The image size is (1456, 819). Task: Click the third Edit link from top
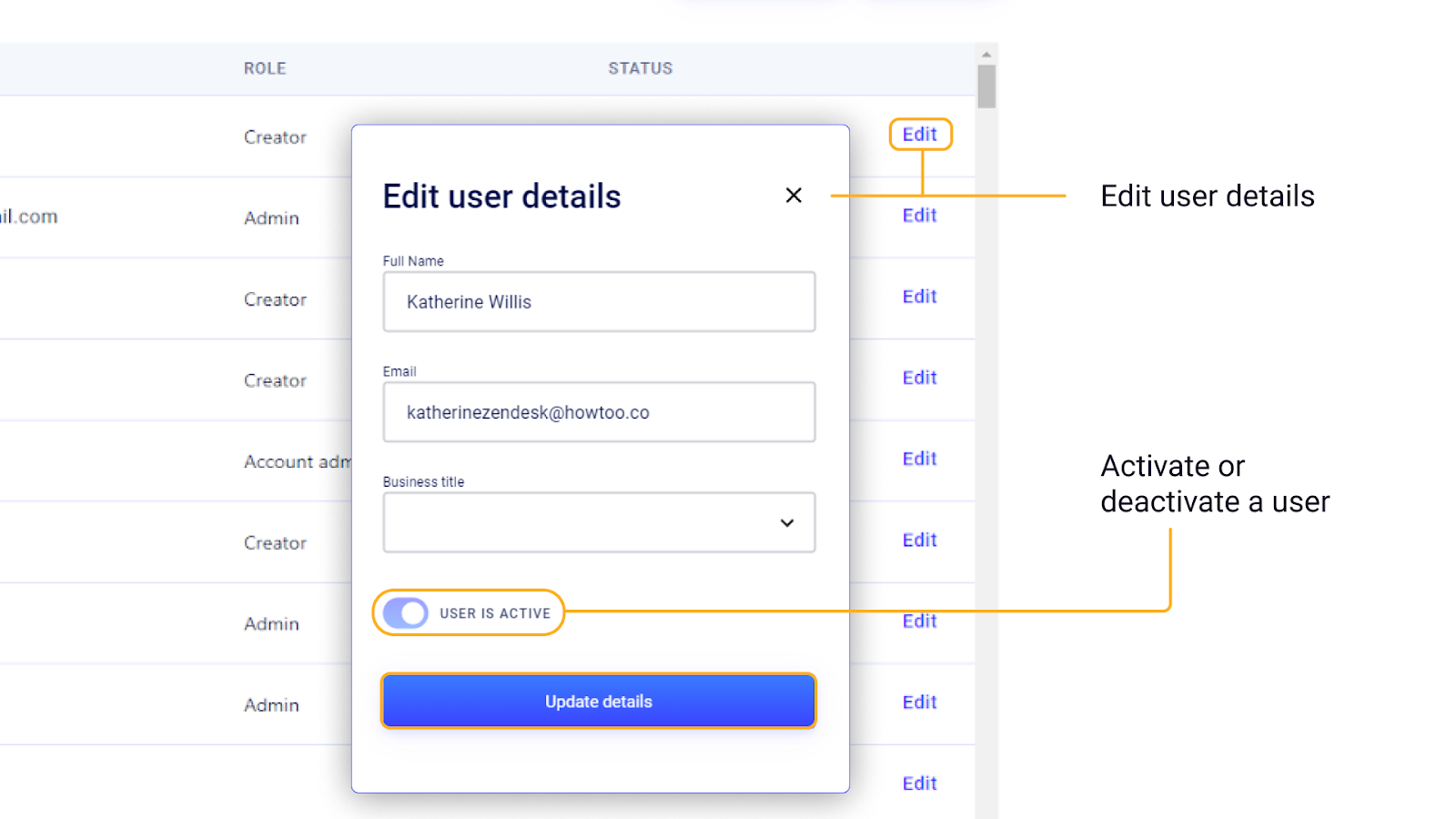click(x=919, y=297)
